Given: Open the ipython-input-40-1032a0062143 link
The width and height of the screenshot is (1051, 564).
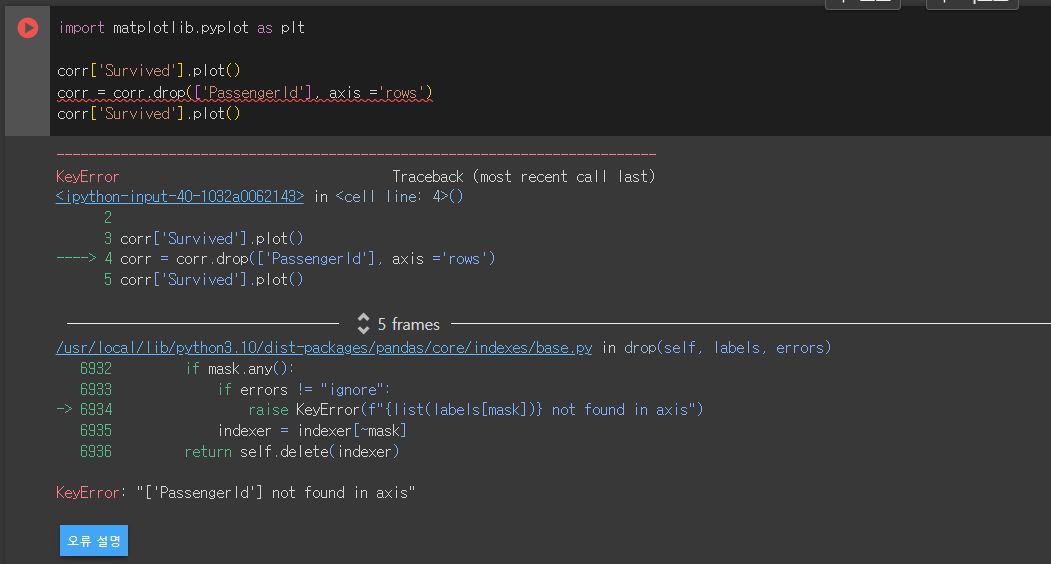Looking at the screenshot, I should click(x=180, y=196).
